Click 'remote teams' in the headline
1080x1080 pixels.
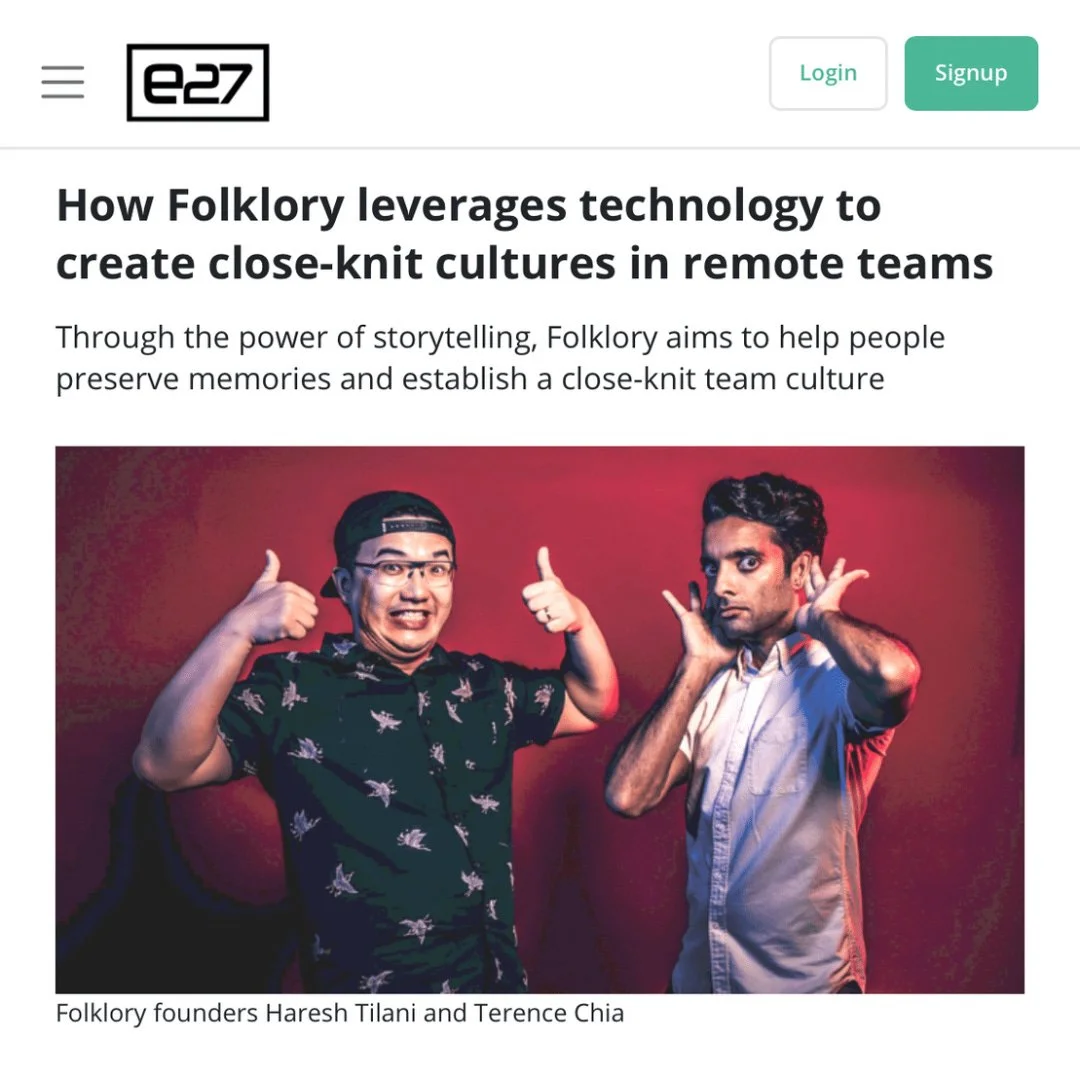[x=838, y=264]
